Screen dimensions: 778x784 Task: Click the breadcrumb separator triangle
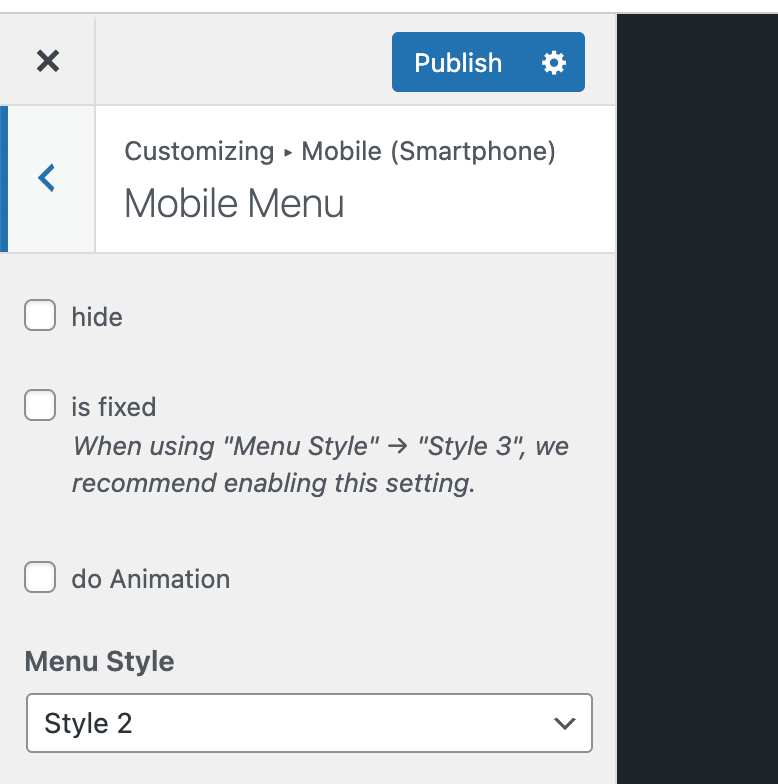pyautogui.click(x=288, y=153)
